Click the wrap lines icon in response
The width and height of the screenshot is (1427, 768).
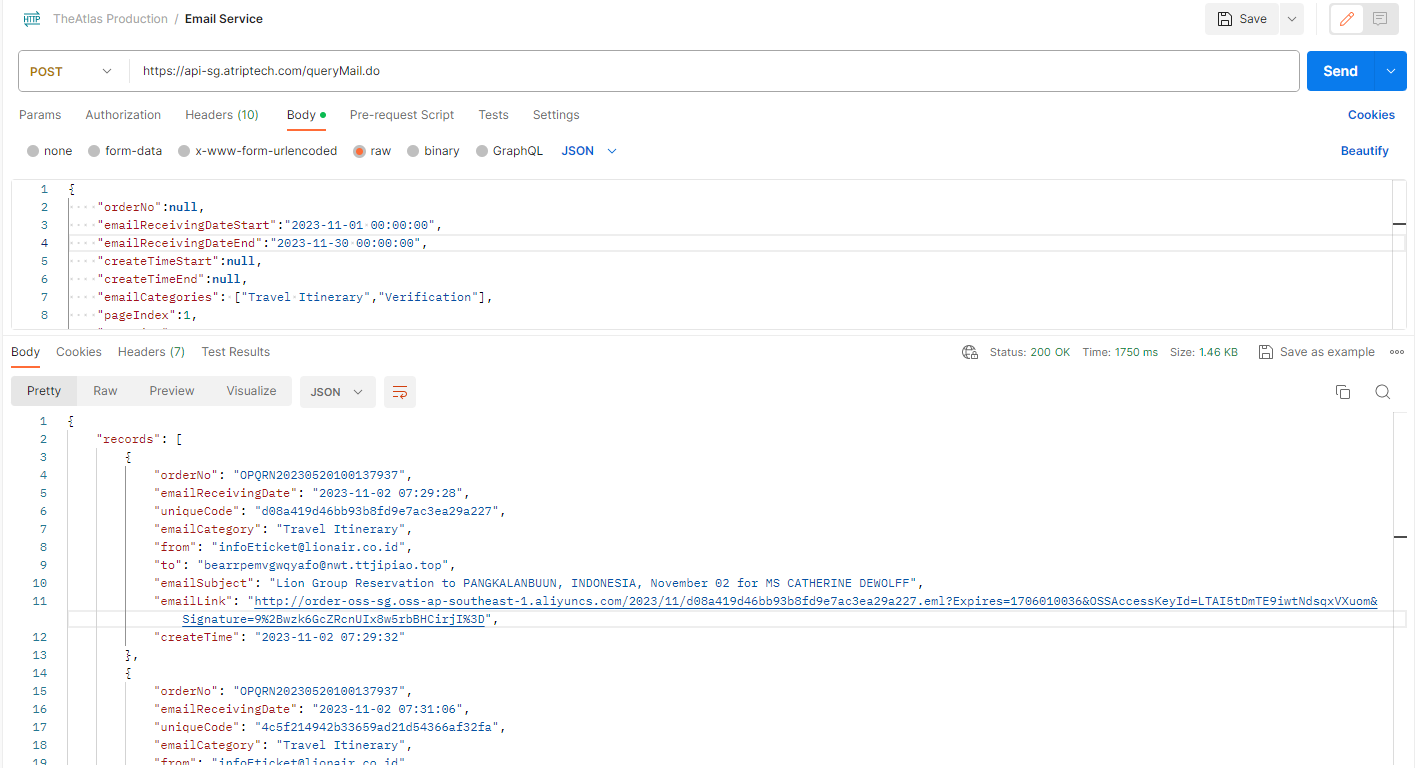[399, 392]
